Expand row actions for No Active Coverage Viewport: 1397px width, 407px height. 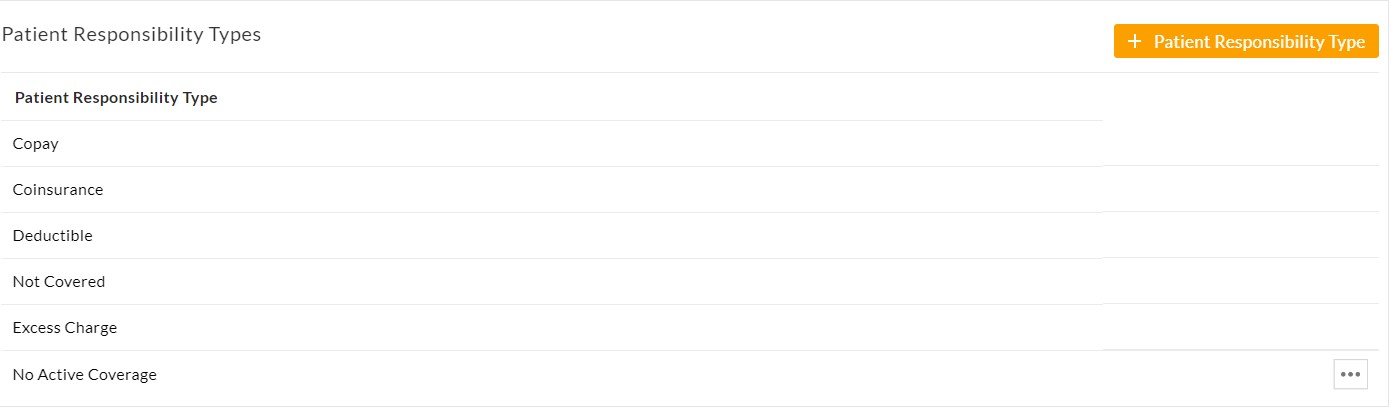(x=1350, y=374)
